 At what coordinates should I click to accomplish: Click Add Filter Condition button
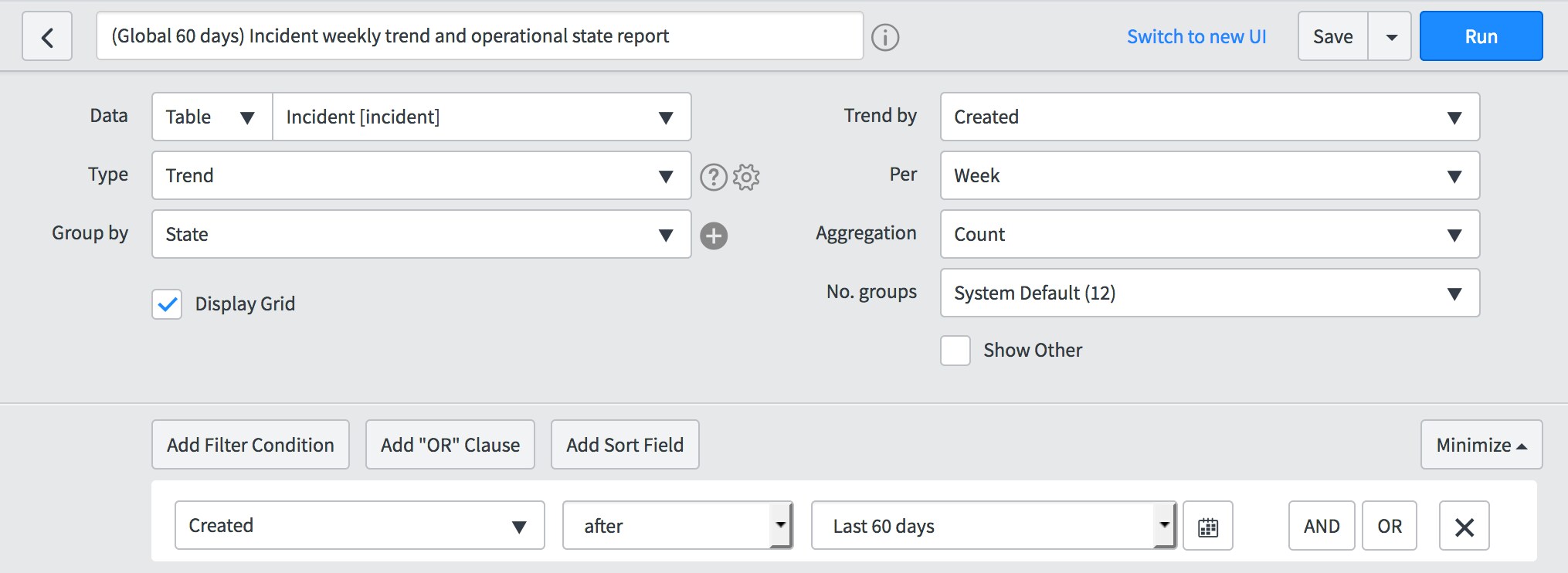pyautogui.click(x=250, y=445)
